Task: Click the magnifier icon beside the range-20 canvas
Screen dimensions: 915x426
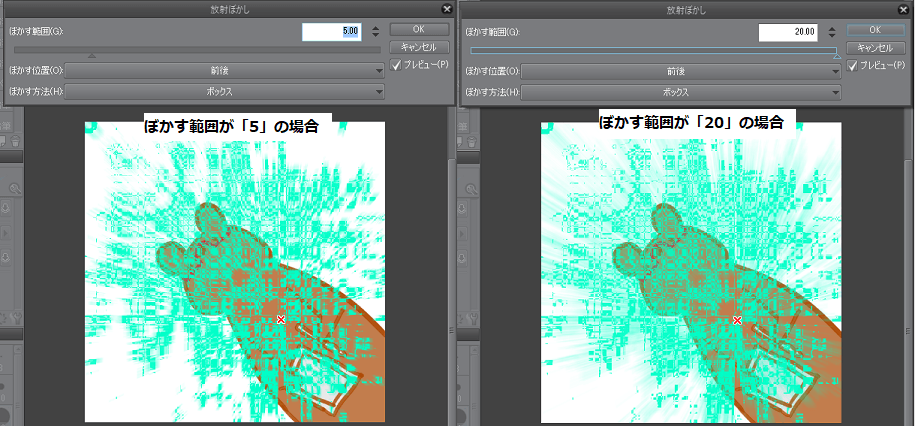Action: tap(472, 189)
